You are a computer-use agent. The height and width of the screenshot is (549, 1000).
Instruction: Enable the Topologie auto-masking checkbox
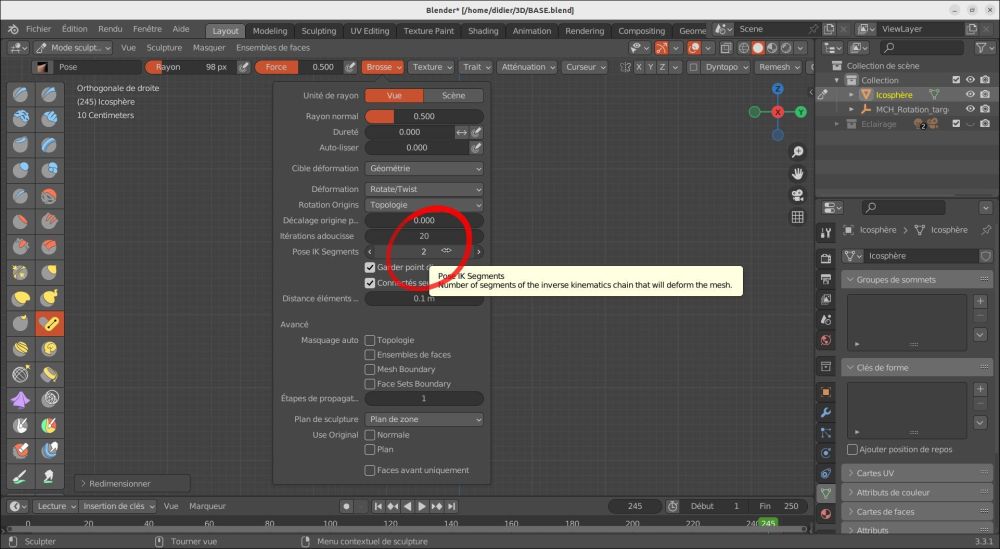[370, 340]
